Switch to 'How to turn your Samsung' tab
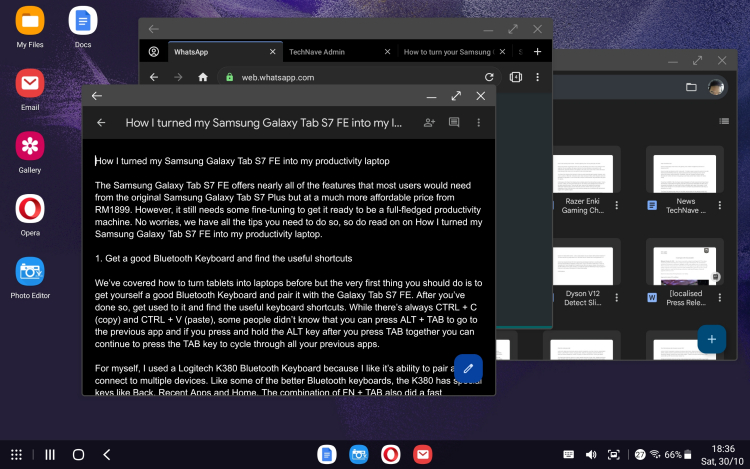The width and height of the screenshot is (750, 469). (448, 52)
